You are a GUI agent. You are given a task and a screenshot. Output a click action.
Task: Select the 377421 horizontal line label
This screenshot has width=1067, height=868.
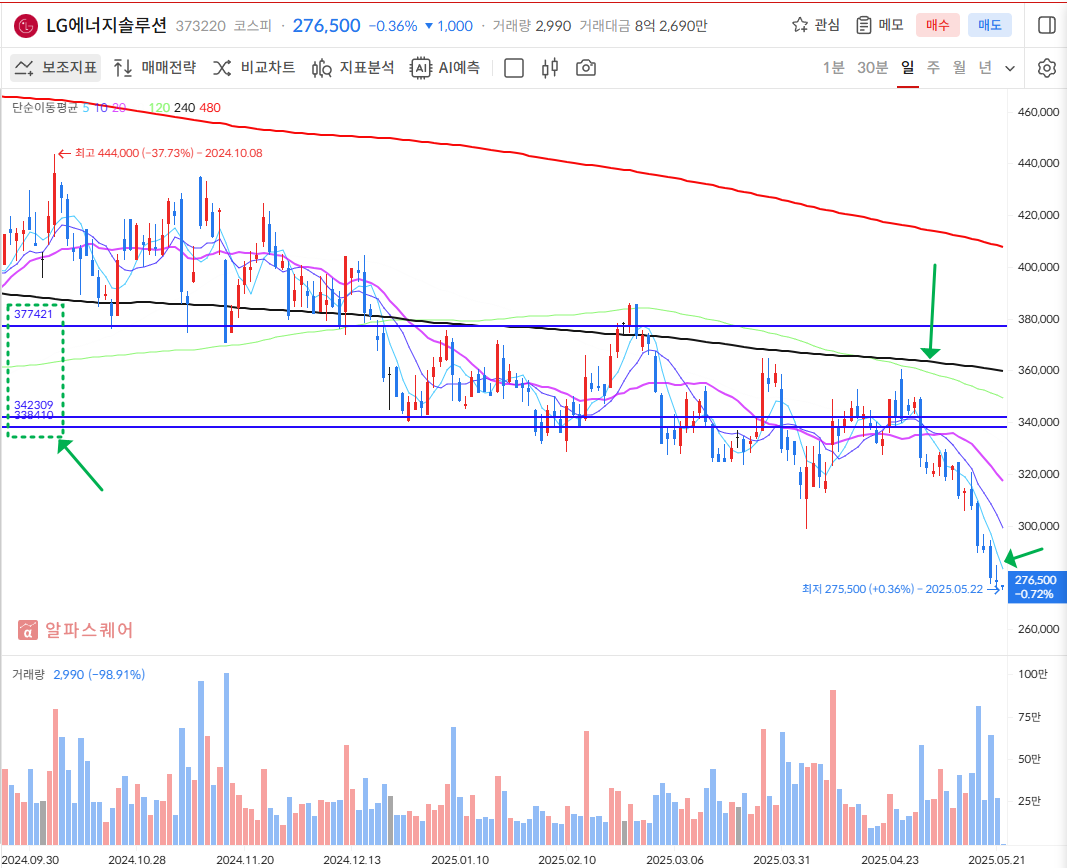[33, 314]
